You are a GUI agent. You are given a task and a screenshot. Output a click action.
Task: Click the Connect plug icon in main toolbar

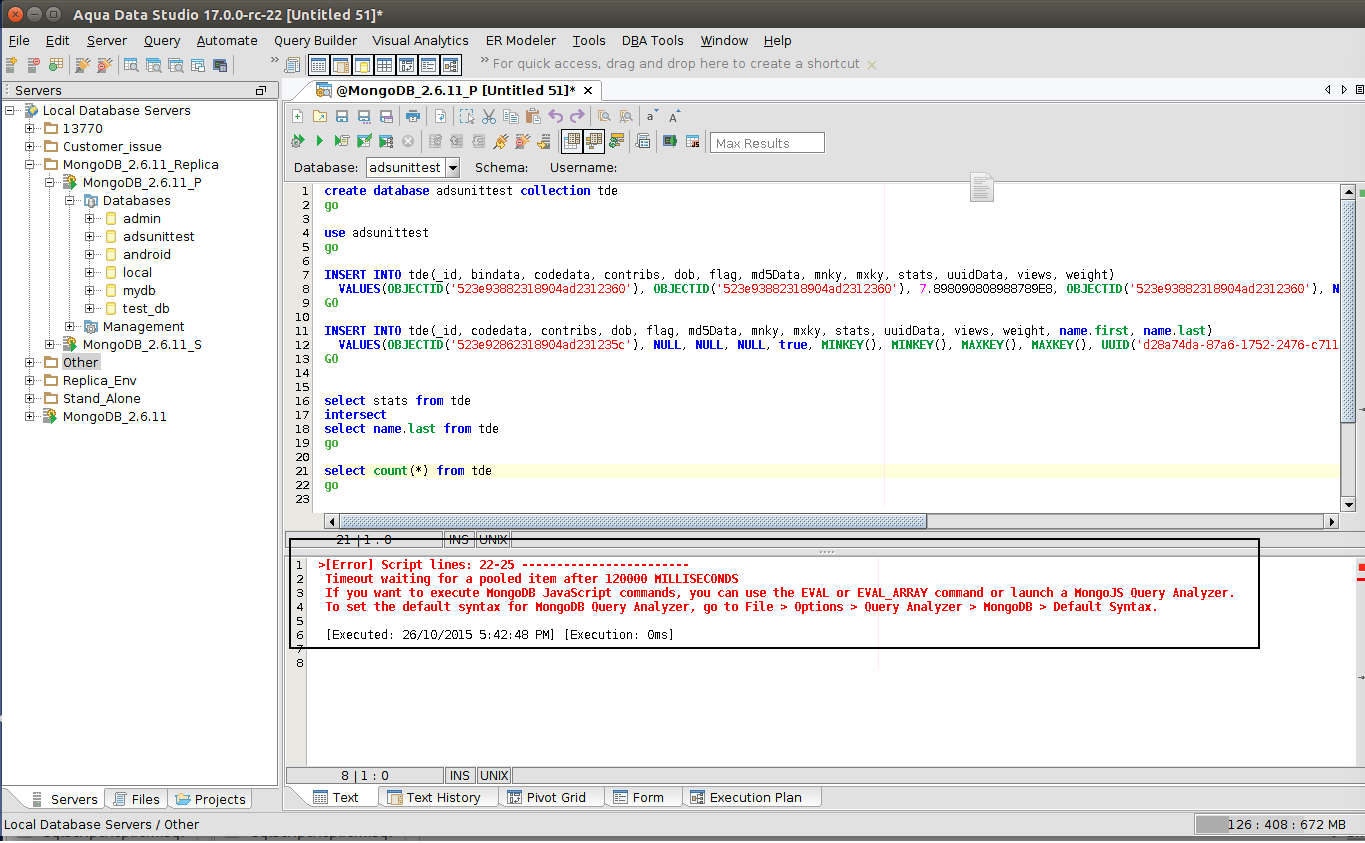click(83, 65)
